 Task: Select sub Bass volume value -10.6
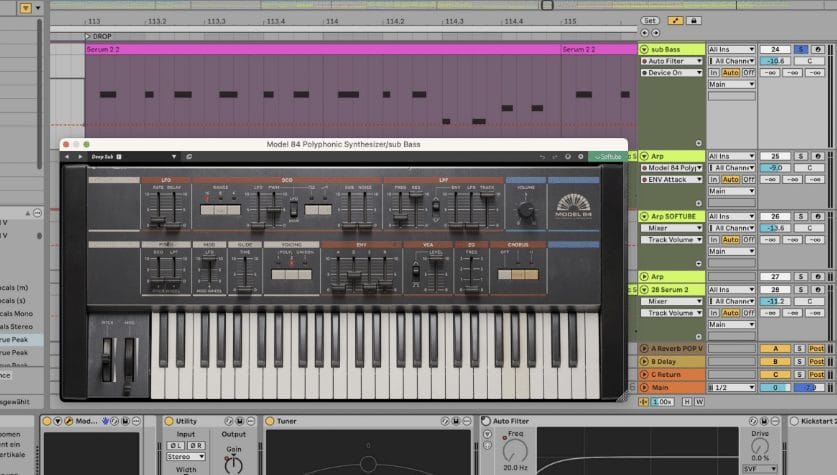click(x=775, y=61)
